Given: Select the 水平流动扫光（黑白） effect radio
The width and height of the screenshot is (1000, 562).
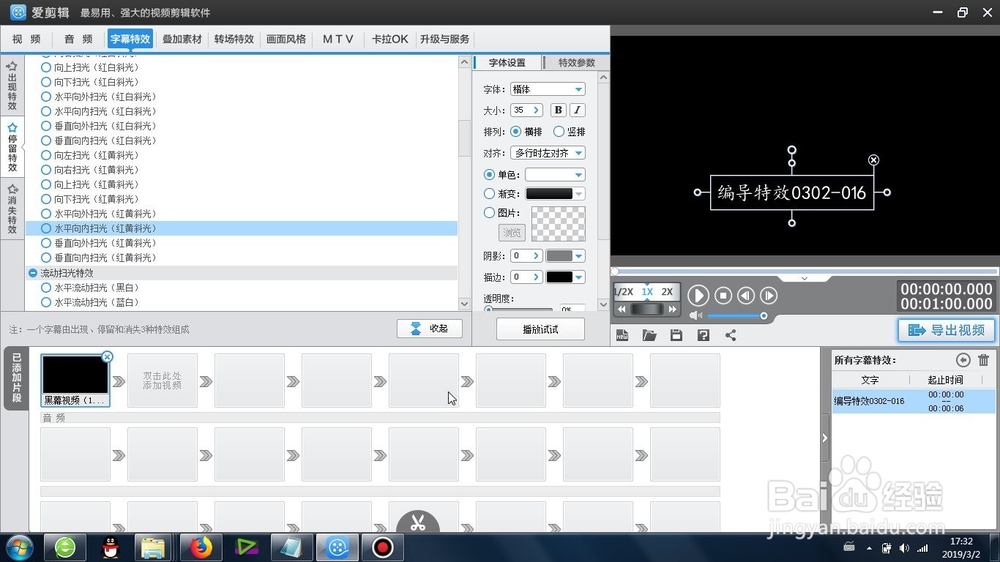Looking at the screenshot, I should point(46,288).
